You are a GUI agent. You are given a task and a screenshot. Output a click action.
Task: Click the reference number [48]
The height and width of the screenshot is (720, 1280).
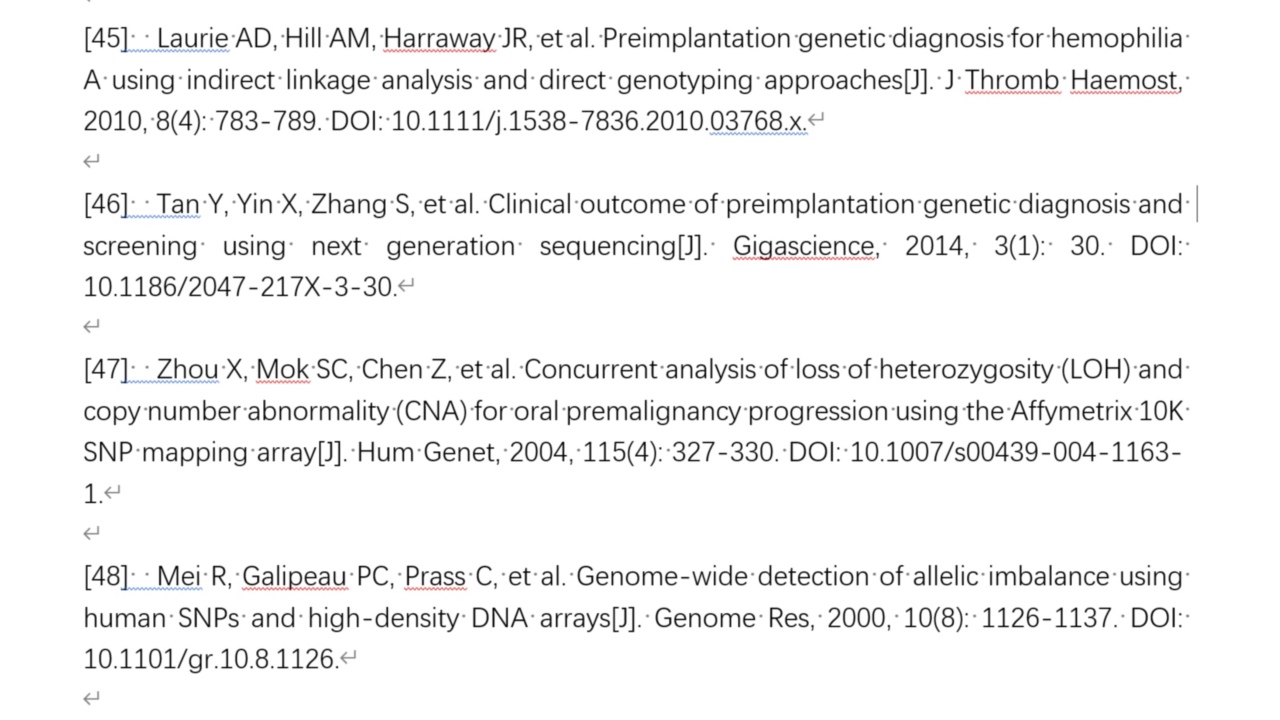(105, 577)
